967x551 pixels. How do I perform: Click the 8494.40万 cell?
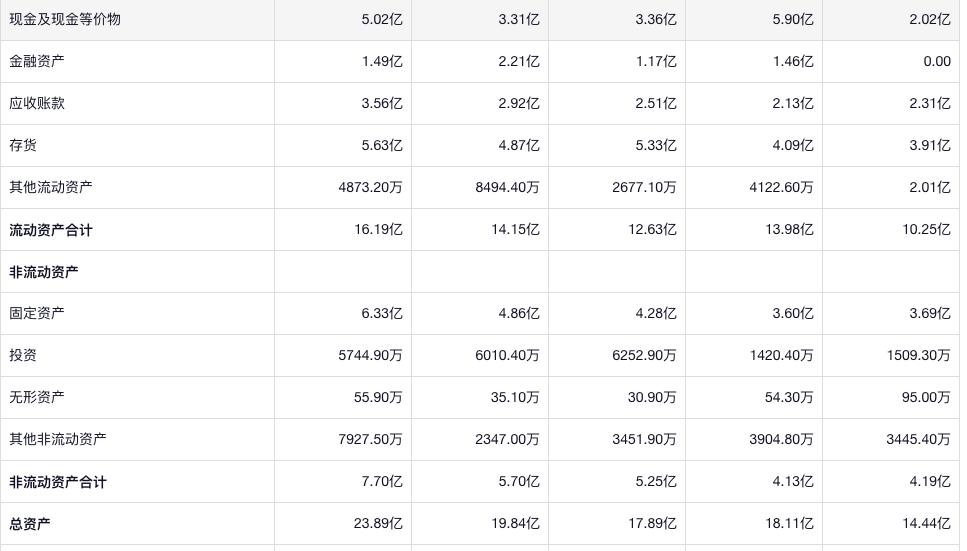coord(507,187)
